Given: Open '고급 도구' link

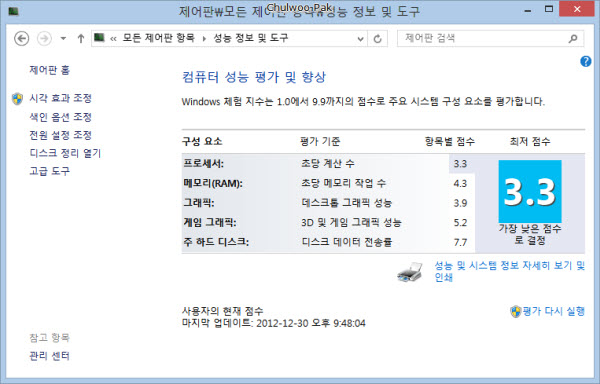Looking at the screenshot, I should pos(49,171).
